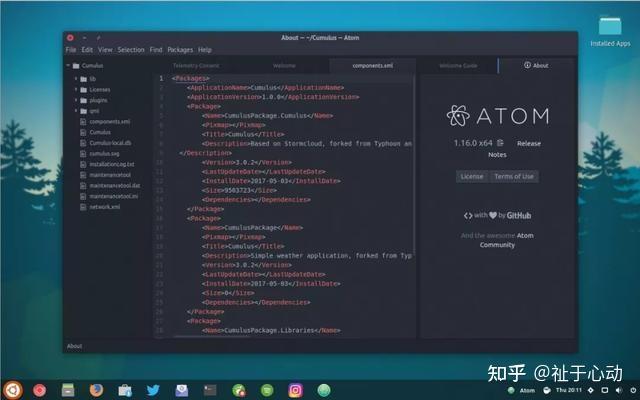Viewport: 640px width, 400px height.
Task: Open the File menu
Action: tap(71, 50)
